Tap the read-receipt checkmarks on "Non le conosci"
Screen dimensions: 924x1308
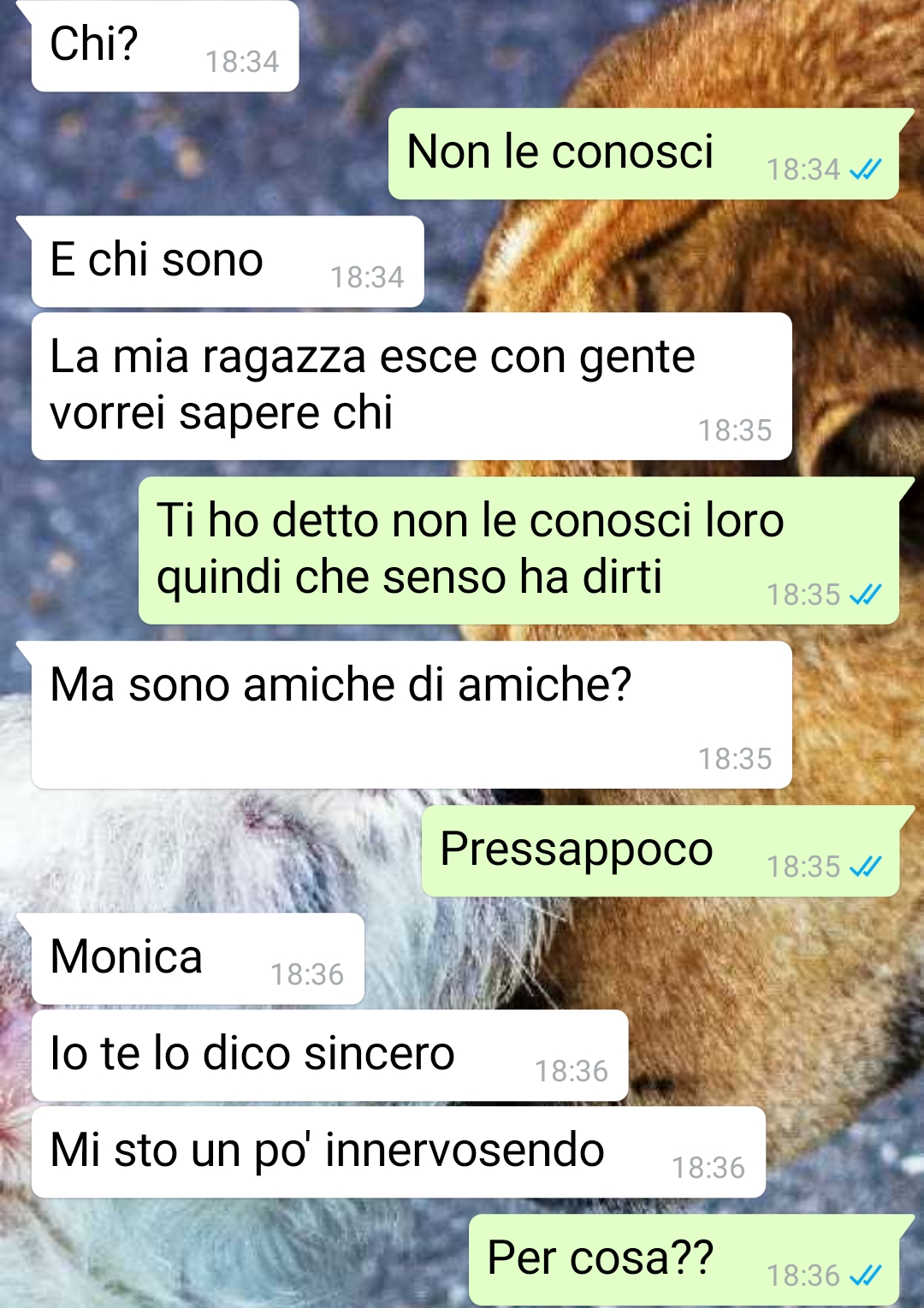point(865,169)
